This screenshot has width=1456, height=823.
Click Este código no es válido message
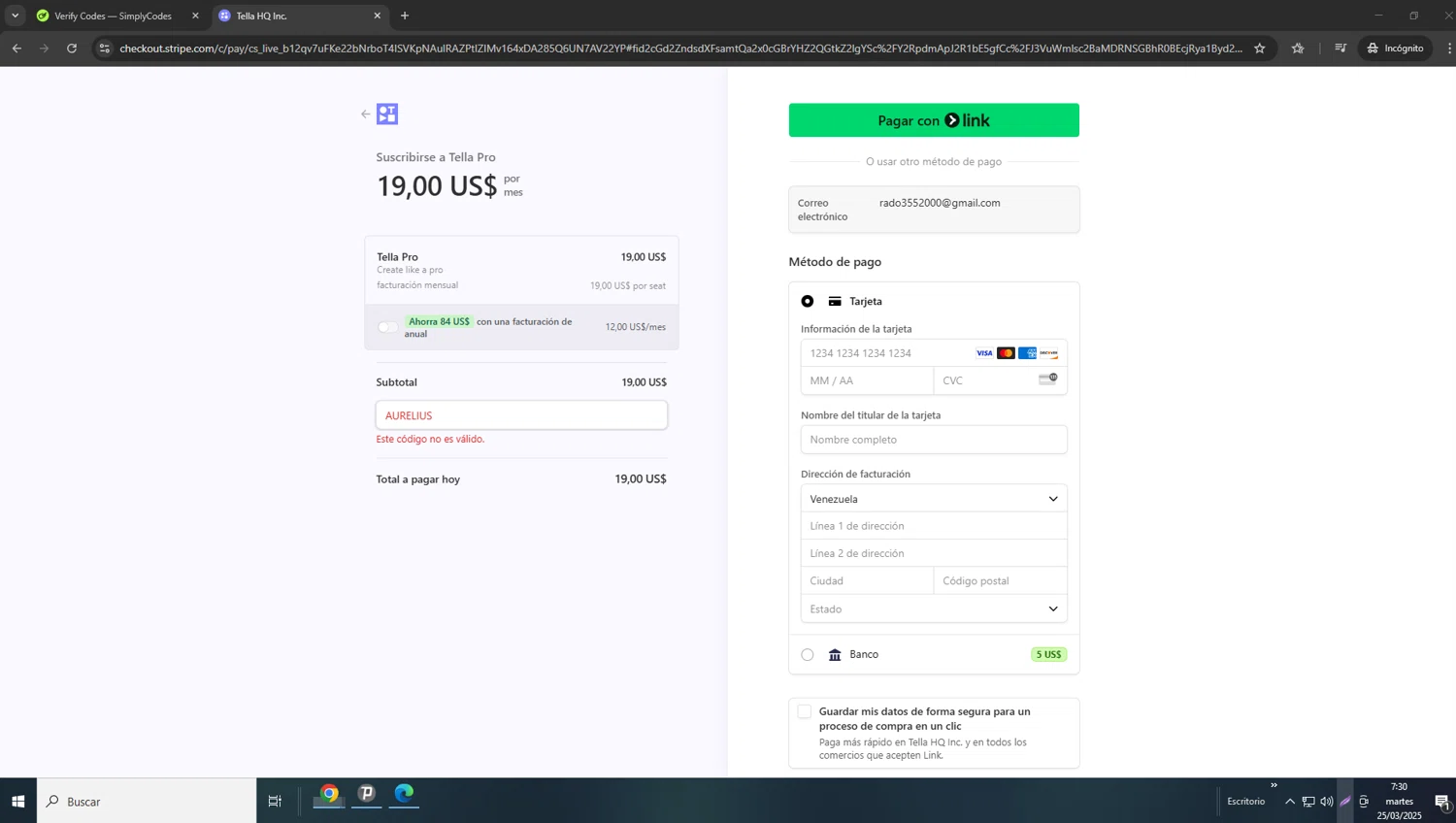[x=430, y=440]
